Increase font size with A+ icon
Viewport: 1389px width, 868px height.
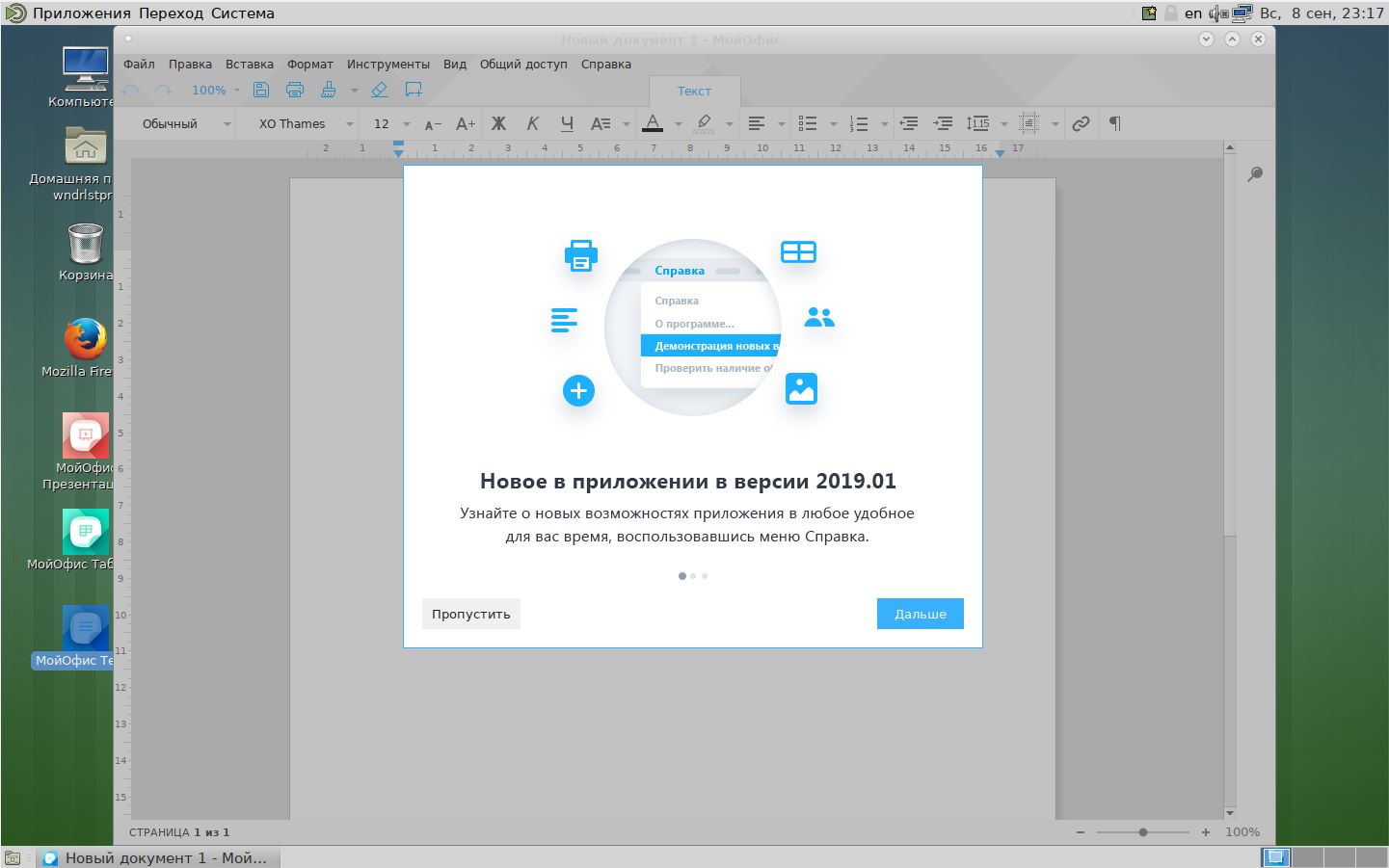click(x=466, y=123)
